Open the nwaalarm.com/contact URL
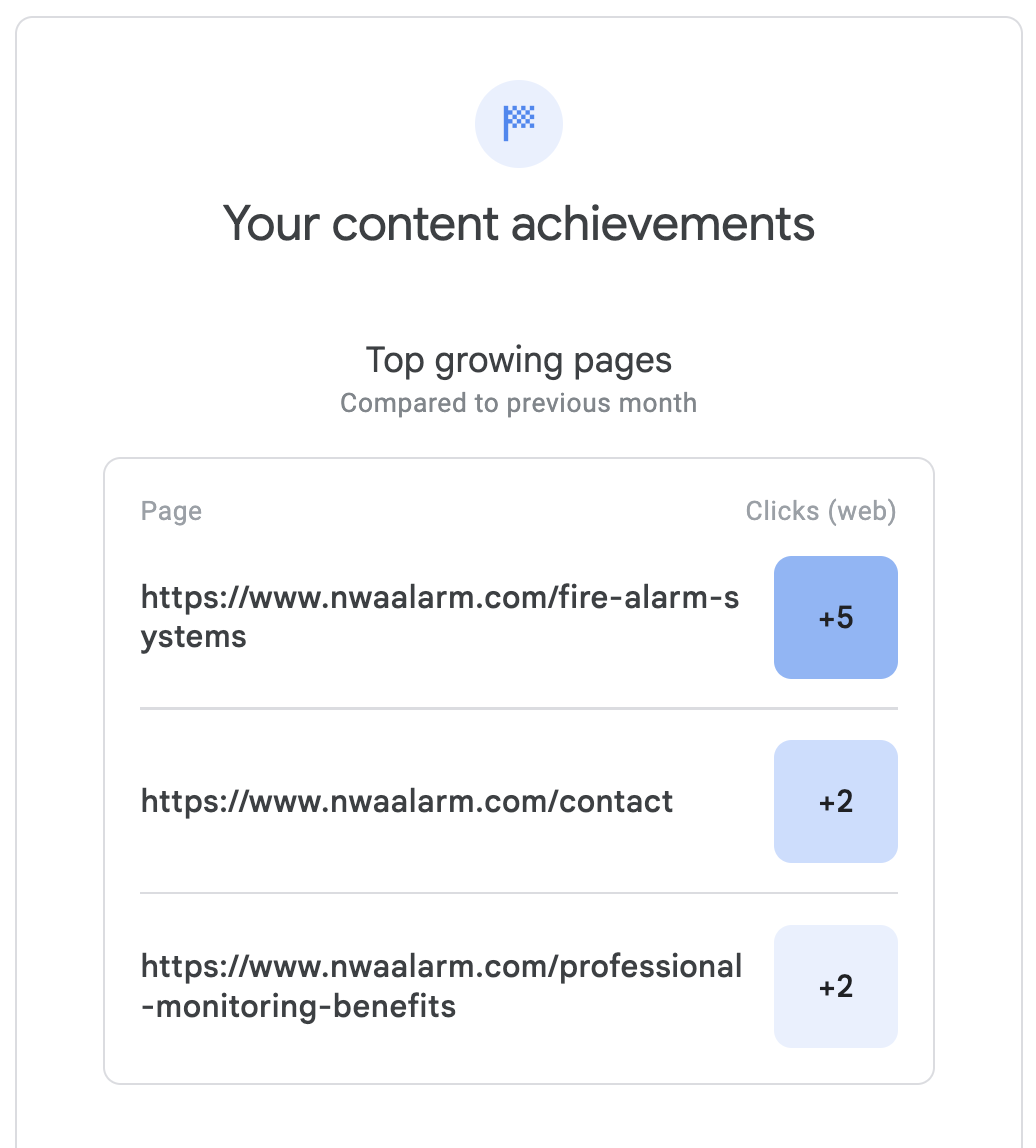The image size is (1036, 1148). [x=407, y=801]
